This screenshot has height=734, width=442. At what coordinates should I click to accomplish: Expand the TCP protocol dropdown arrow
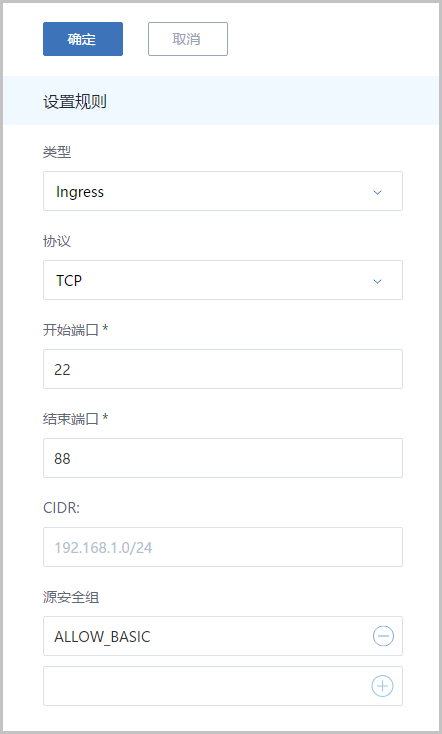(377, 281)
